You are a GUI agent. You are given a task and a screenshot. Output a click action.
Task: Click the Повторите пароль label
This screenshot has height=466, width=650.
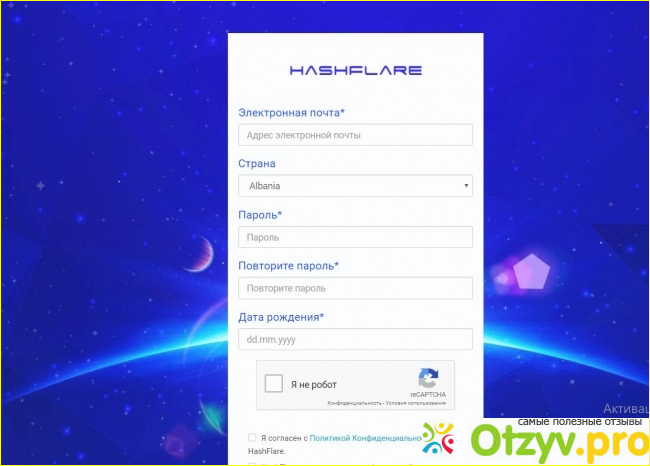[x=288, y=266]
